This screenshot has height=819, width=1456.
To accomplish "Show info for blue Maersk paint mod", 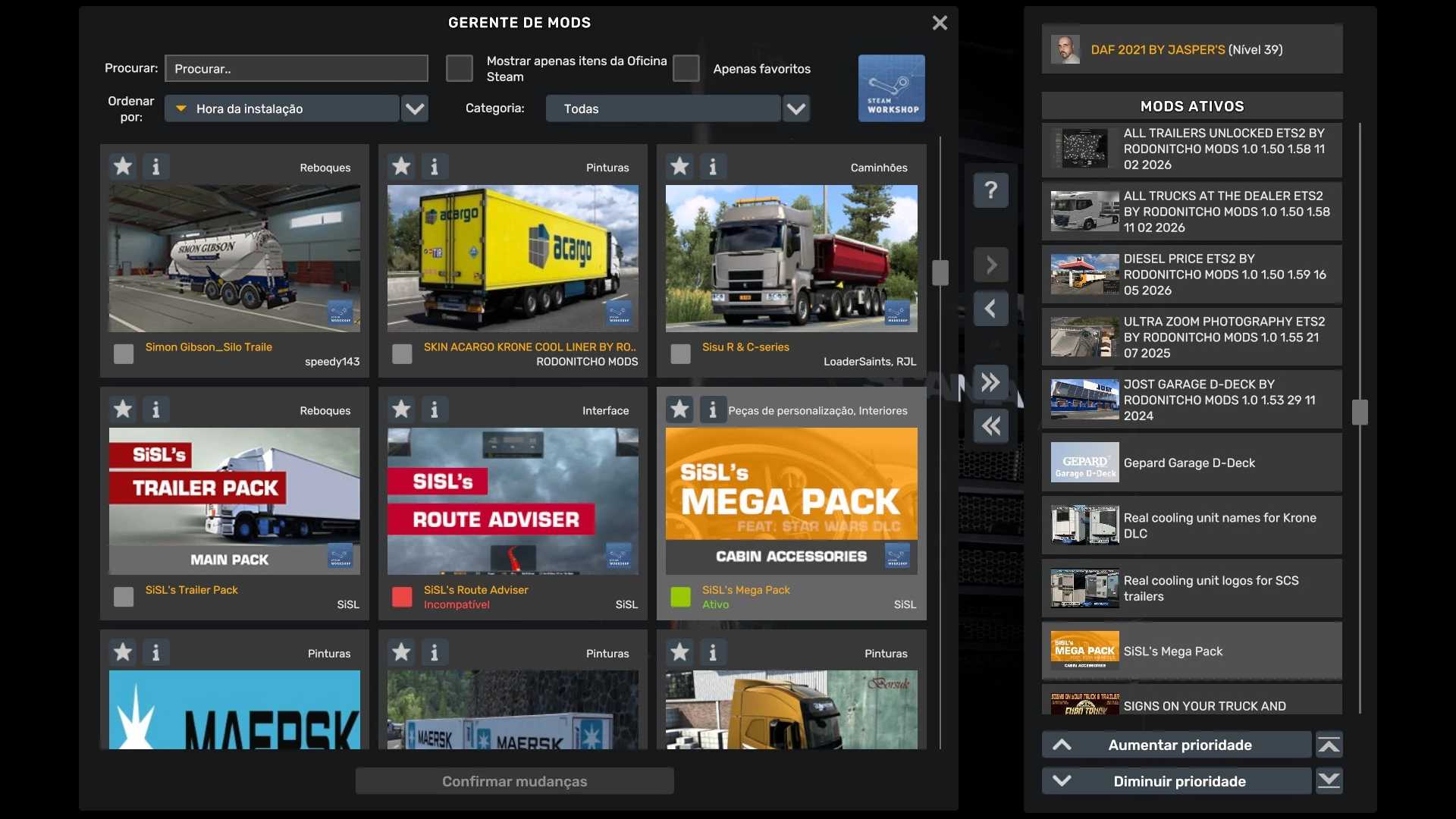I will (156, 652).
